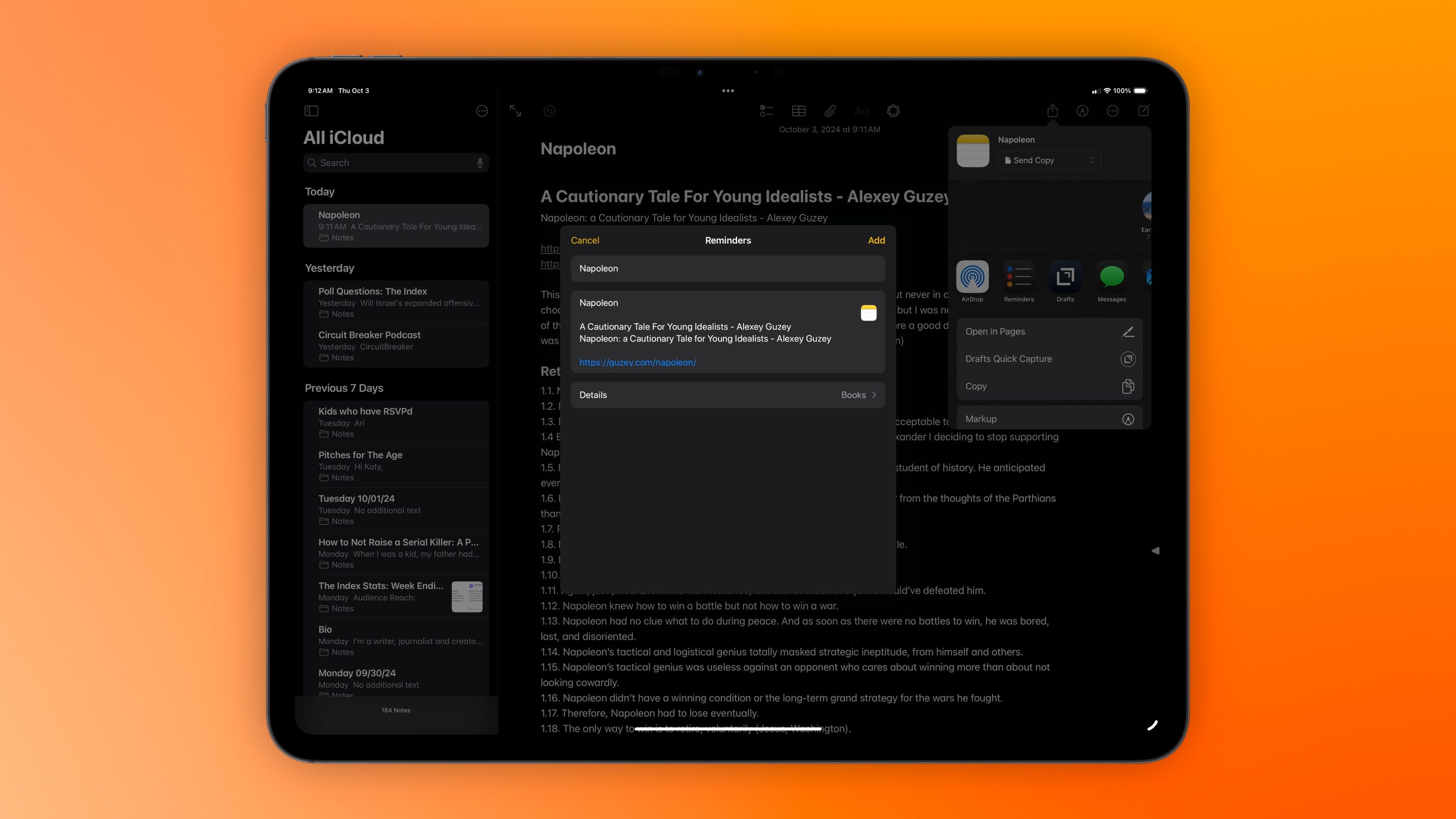Edit the Napoleon reminder title field
Viewport: 1456px width, 819px height.
point(728,268)
